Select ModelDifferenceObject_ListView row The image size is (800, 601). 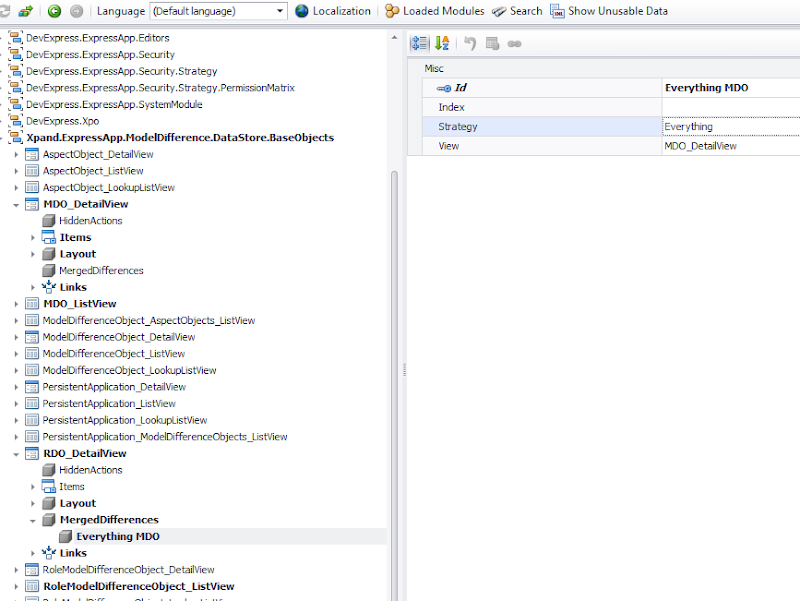pos(113,354)
